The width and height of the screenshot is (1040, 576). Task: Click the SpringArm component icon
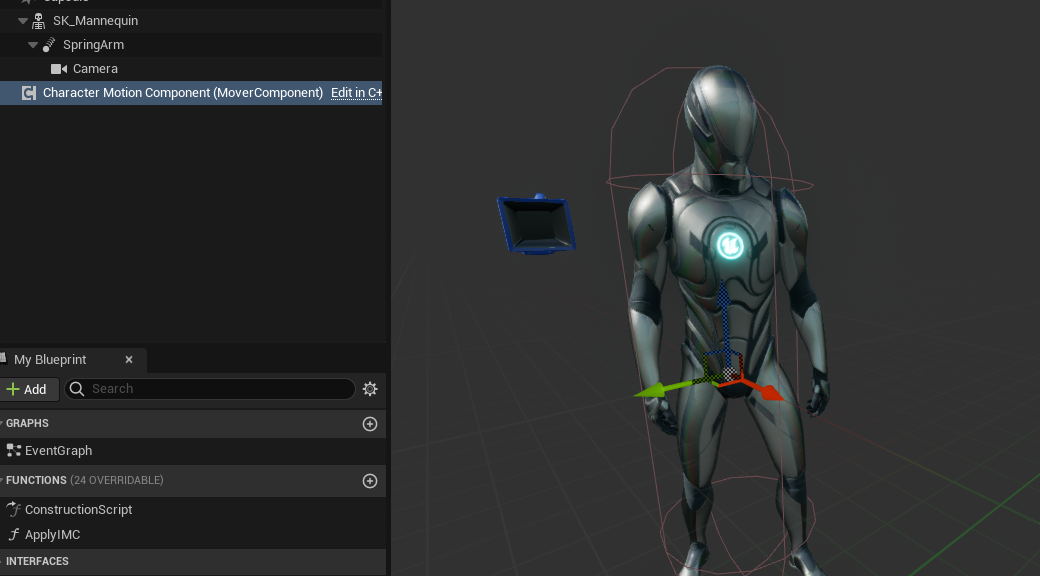[x=50, y=44]
